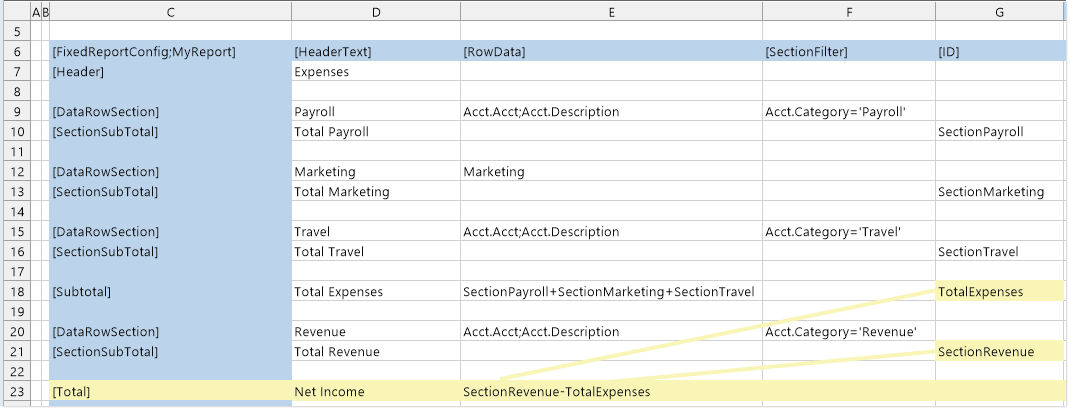This screenshot has width=1070, height=410.
Task: Click the row 6 header
Action: (x=15, y=52)
